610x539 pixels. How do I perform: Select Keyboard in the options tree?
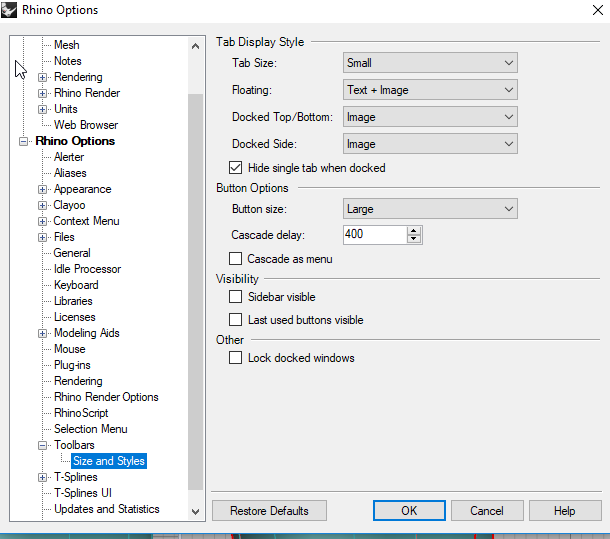coord(76,285)
